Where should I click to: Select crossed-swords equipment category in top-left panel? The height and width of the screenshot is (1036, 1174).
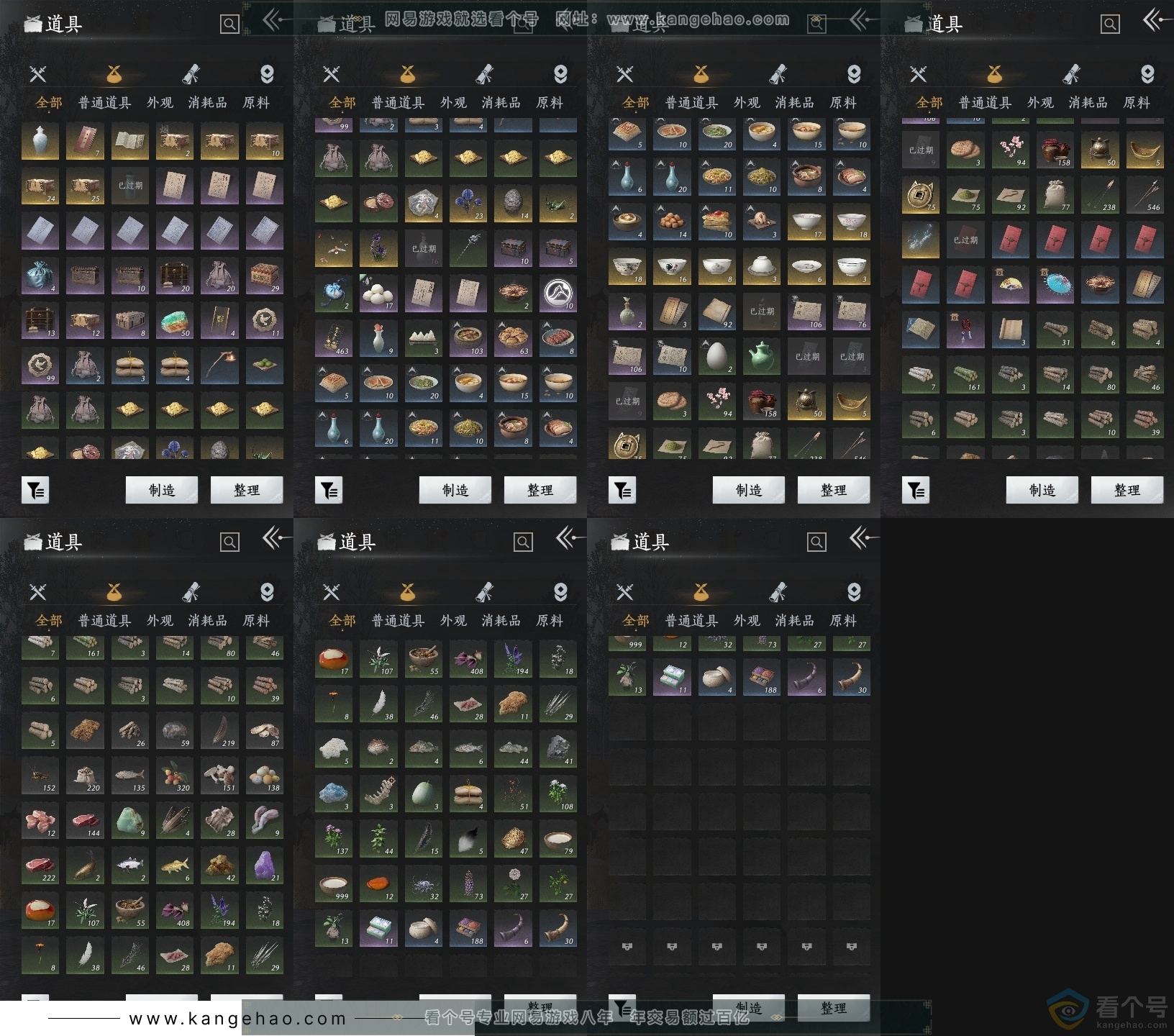pyautogui.click(x=38, y=73)
